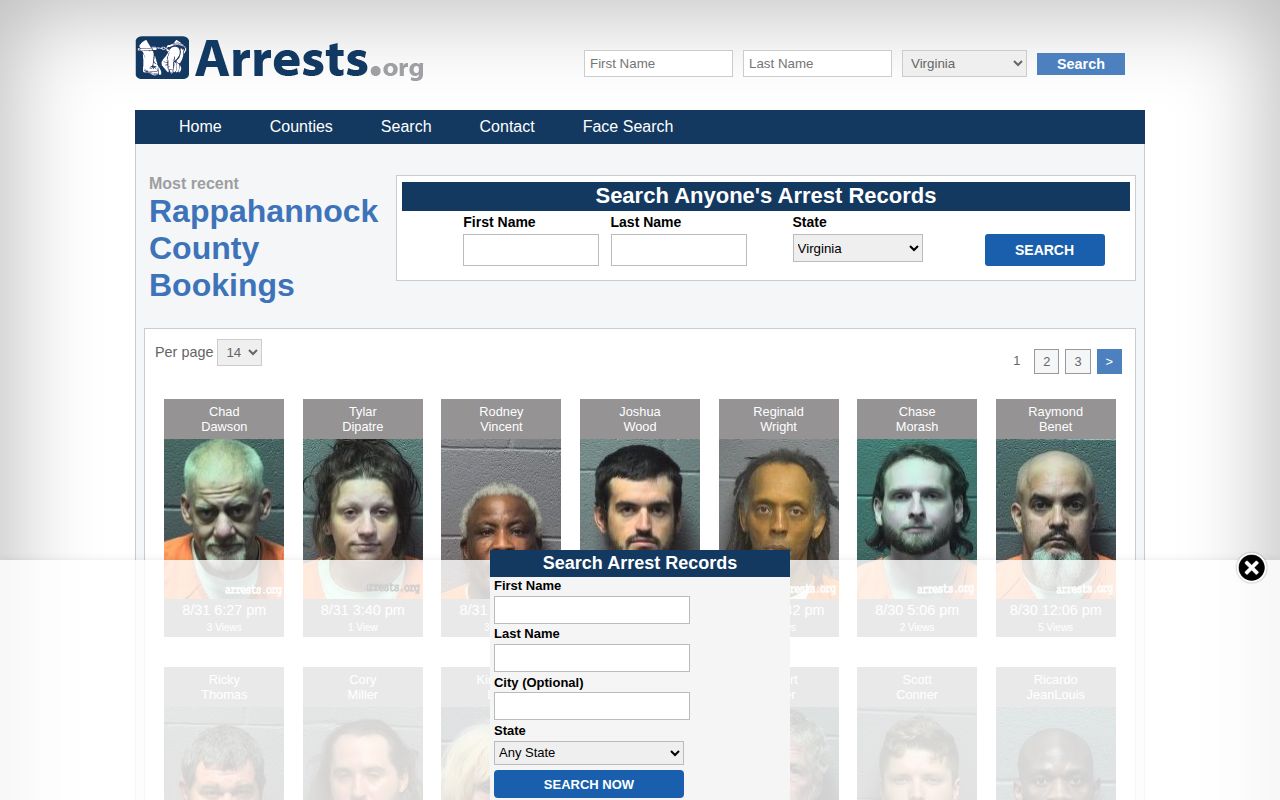This screenshot has width=1280, height=800.
Task: Click Last Name field in Search Anyone's panel
Action: coord(679,250)
